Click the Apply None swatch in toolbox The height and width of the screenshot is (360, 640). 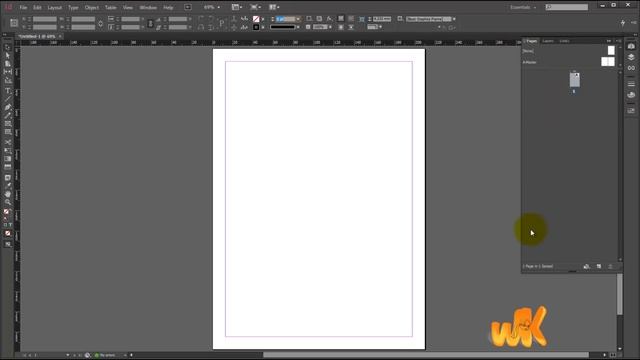[x=8, y=233]
